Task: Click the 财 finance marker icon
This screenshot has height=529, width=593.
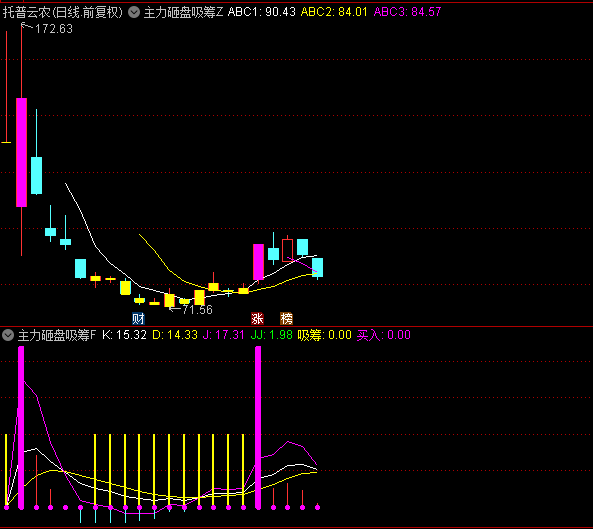Action: 138,318
